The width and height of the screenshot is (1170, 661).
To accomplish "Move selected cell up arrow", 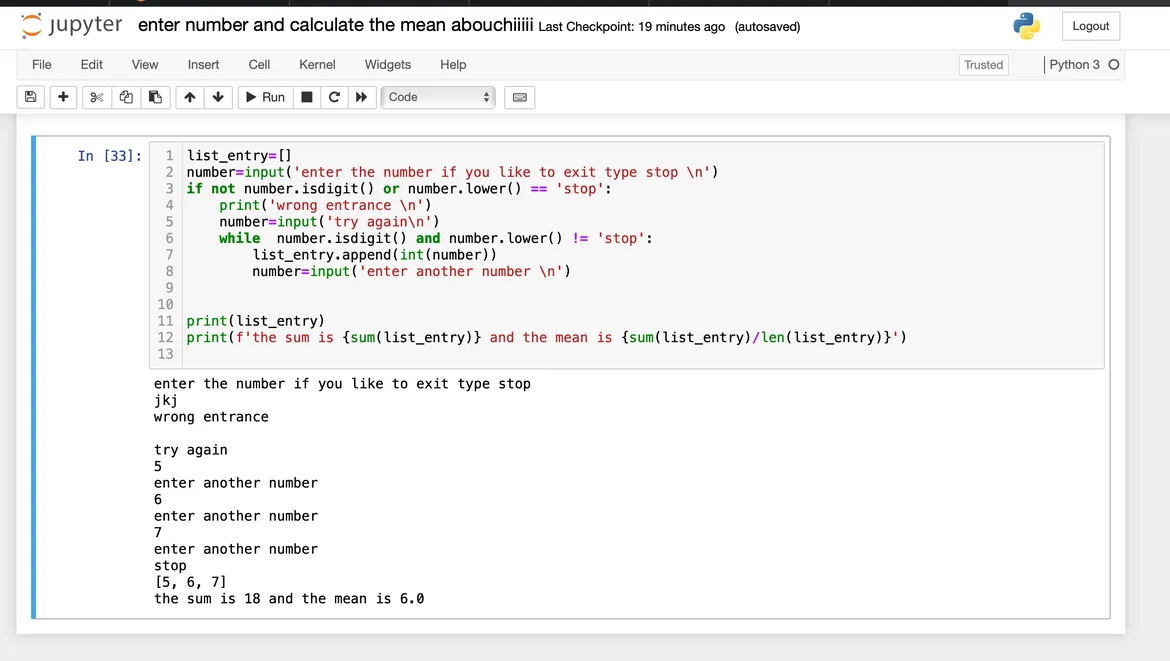I will [190, 97].
